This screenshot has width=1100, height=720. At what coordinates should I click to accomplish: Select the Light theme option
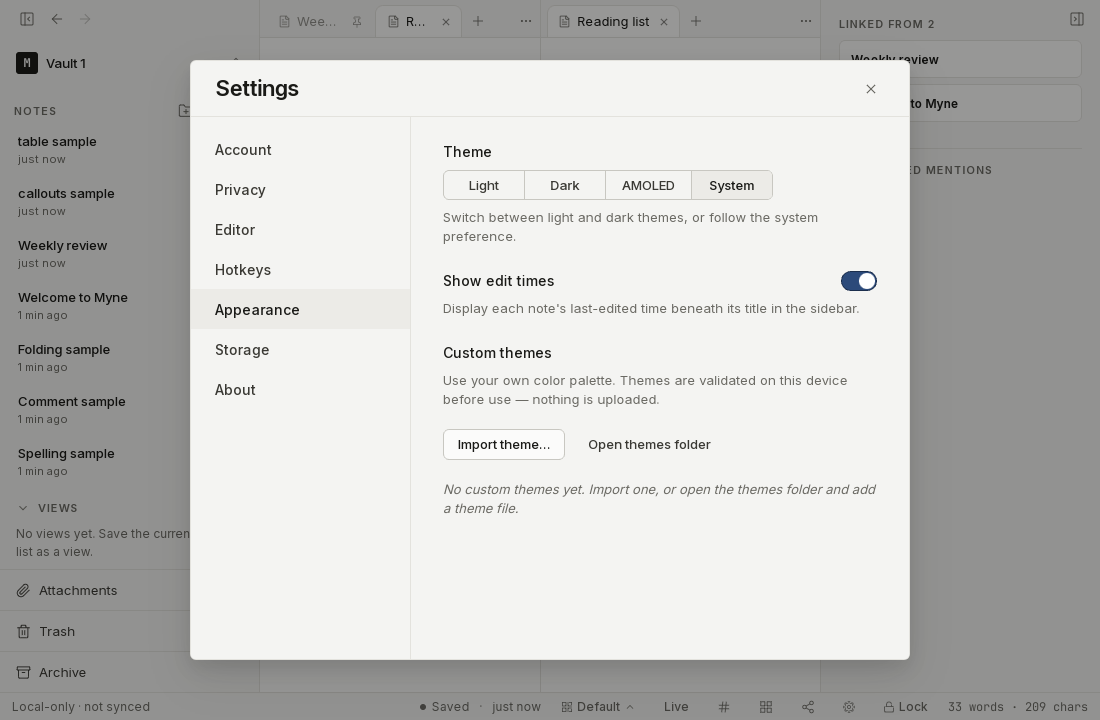(x=483, y=185)
